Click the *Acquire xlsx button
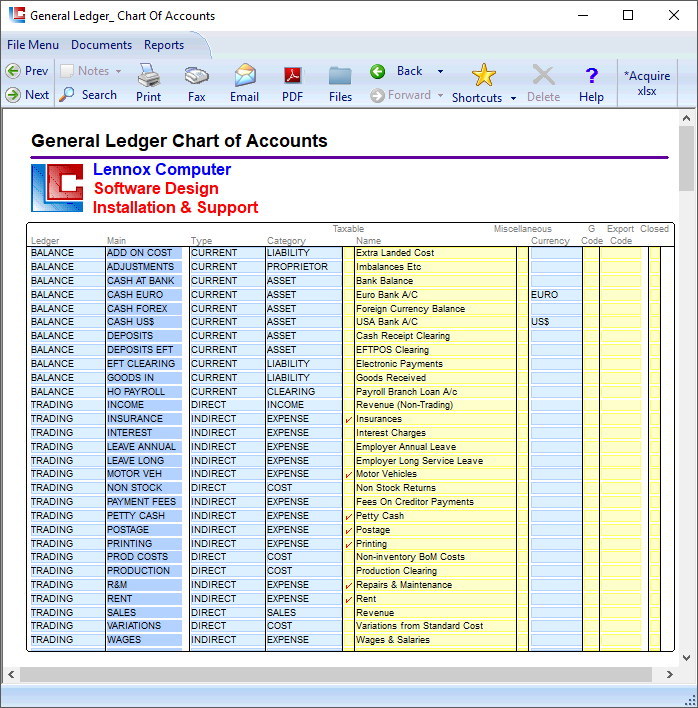This screenshot has width=698, height=708. (647, 83)
